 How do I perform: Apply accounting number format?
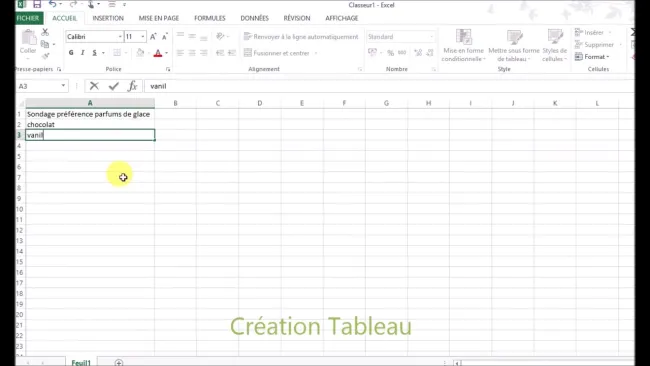point(372,53)
